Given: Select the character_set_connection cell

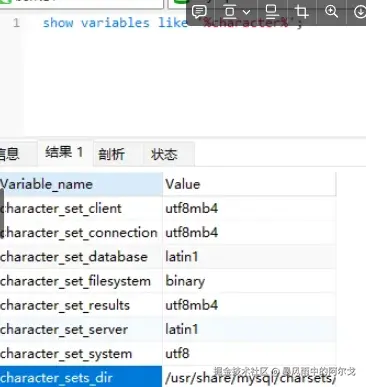Looking at the screenshot, I should pyautogui.click(x=81, y=233).
